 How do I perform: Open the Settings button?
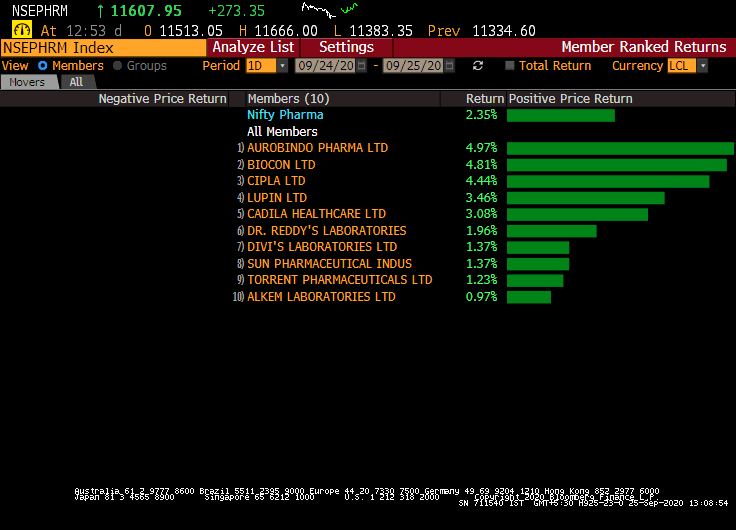[x=346, y=47]
